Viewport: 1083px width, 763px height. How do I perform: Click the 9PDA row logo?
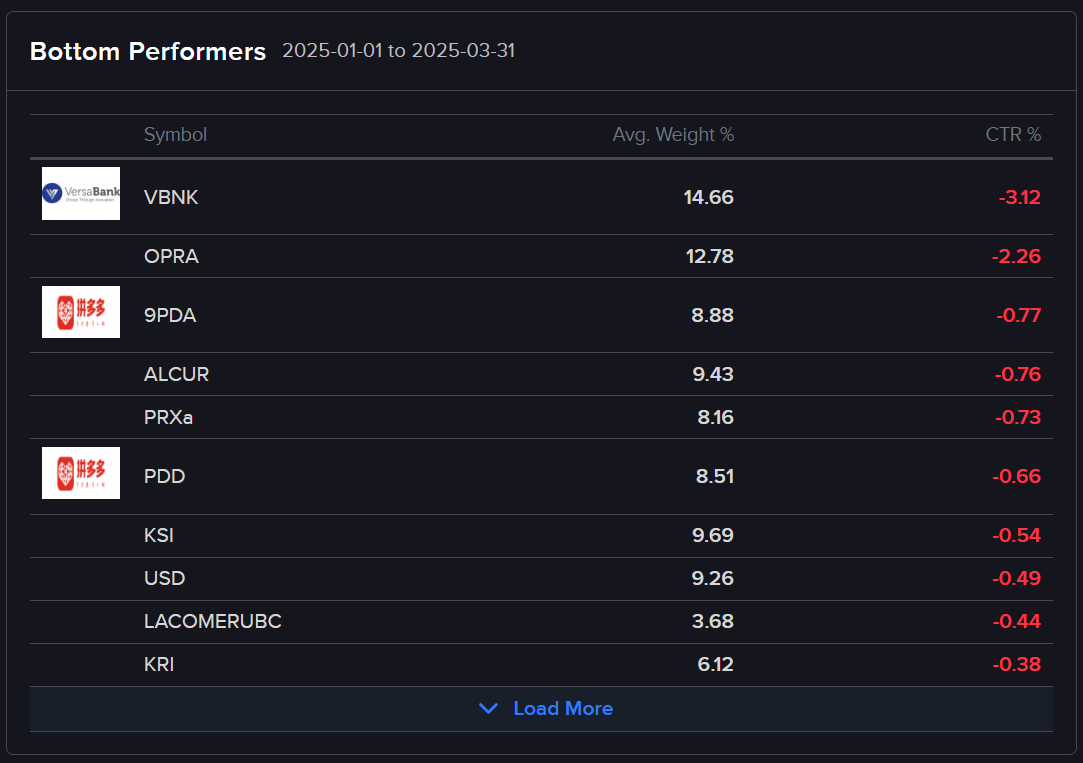(x=81, y=312)
